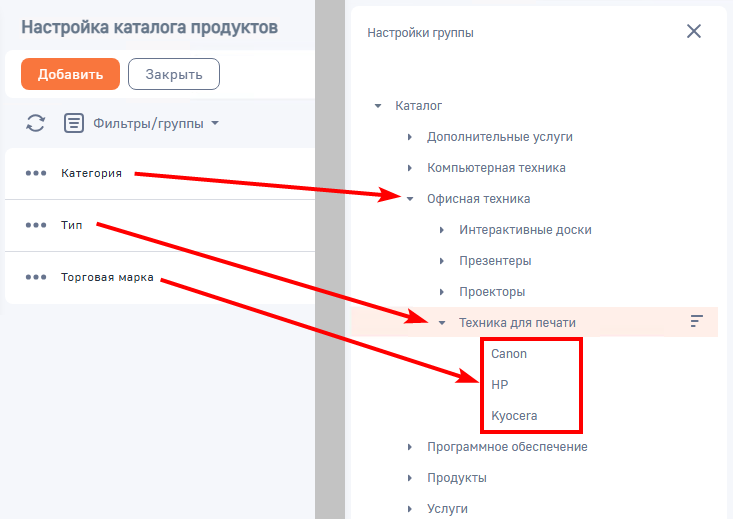Click the Настройки группы heading
The width and height of the screenshot is (733, 519).
pos(420,33)
